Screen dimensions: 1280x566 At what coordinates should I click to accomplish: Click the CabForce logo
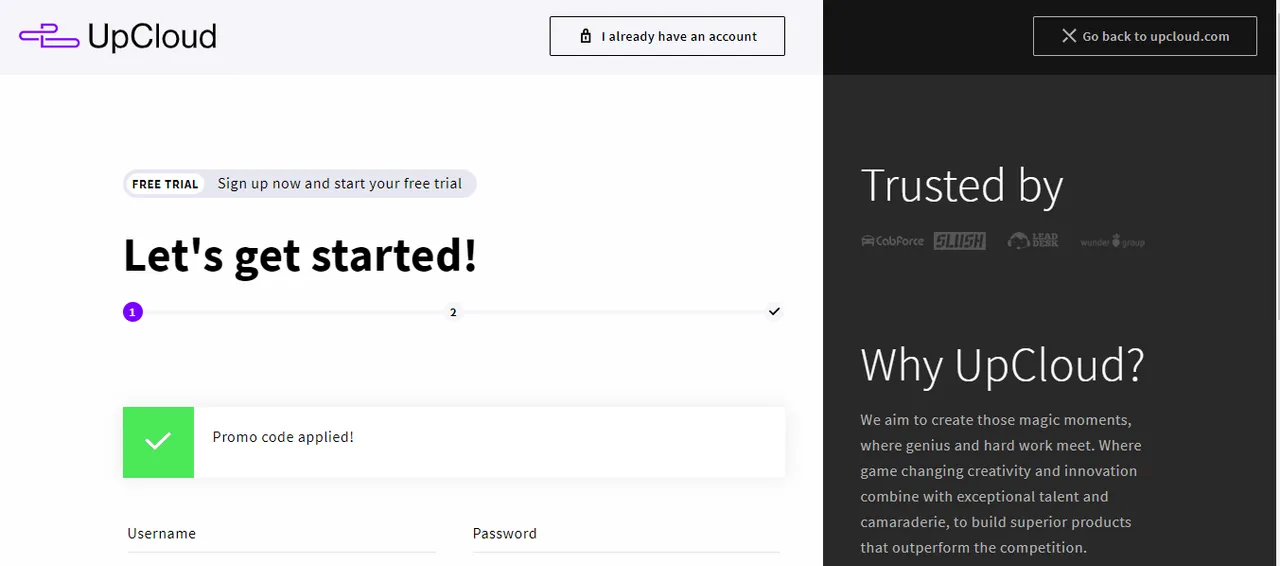[892, 241]
